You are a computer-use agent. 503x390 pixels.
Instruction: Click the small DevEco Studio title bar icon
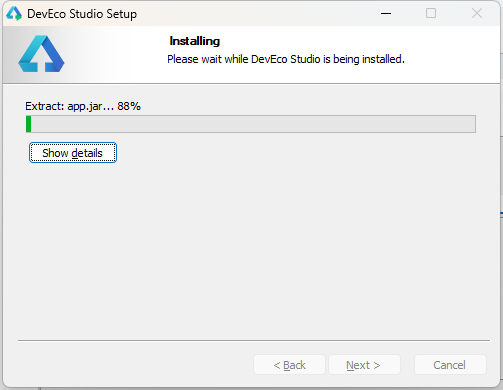[14, 14]
